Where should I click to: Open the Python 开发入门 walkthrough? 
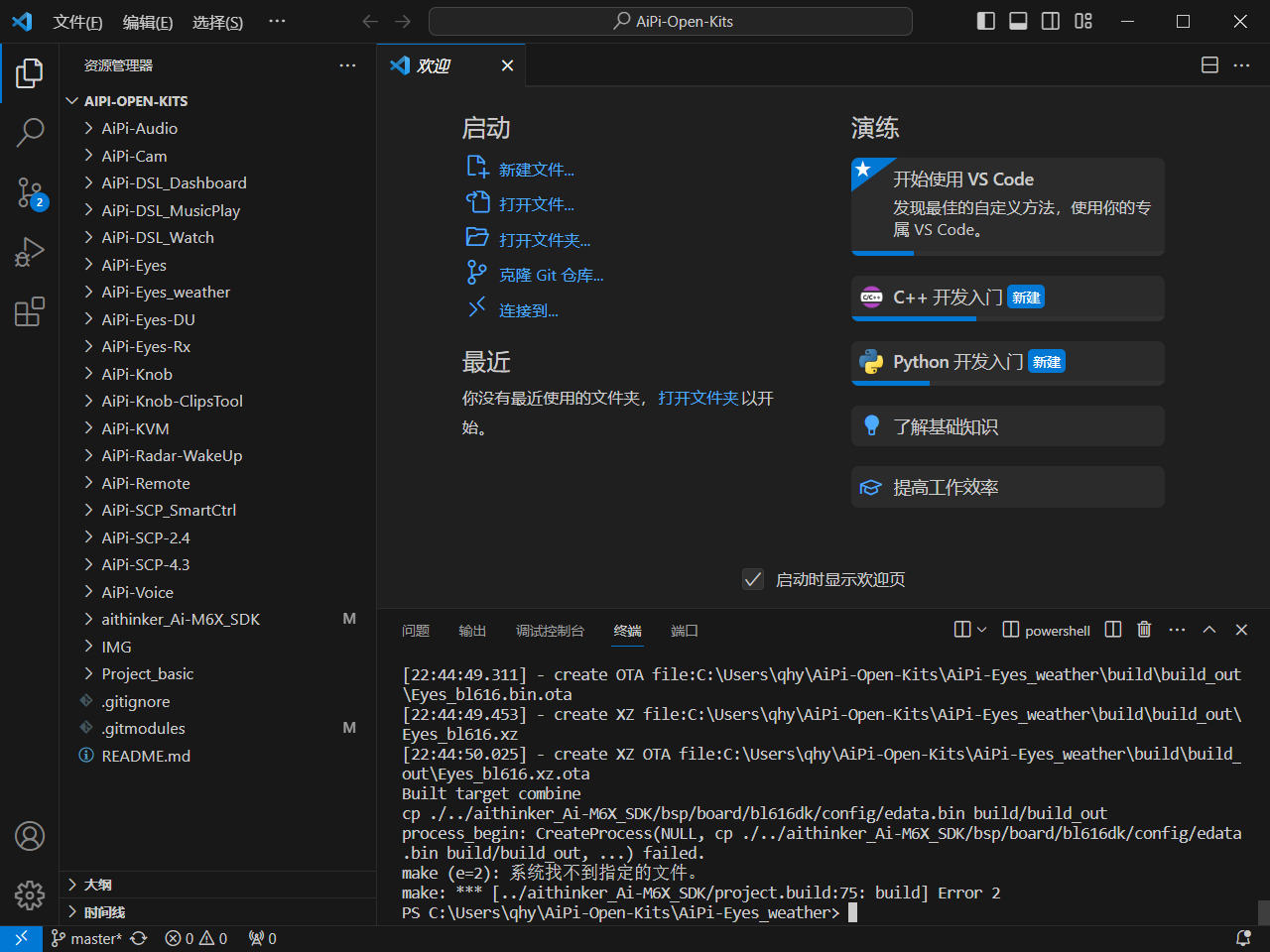[x=1008, y=363]
